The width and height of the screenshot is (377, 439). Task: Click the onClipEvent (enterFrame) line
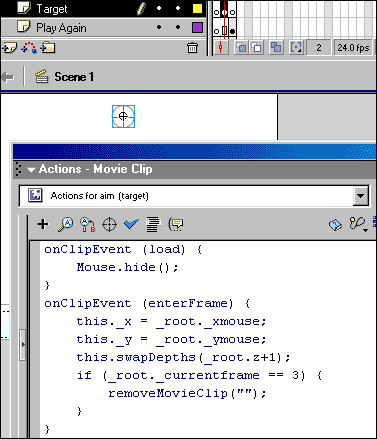point(147,303)
